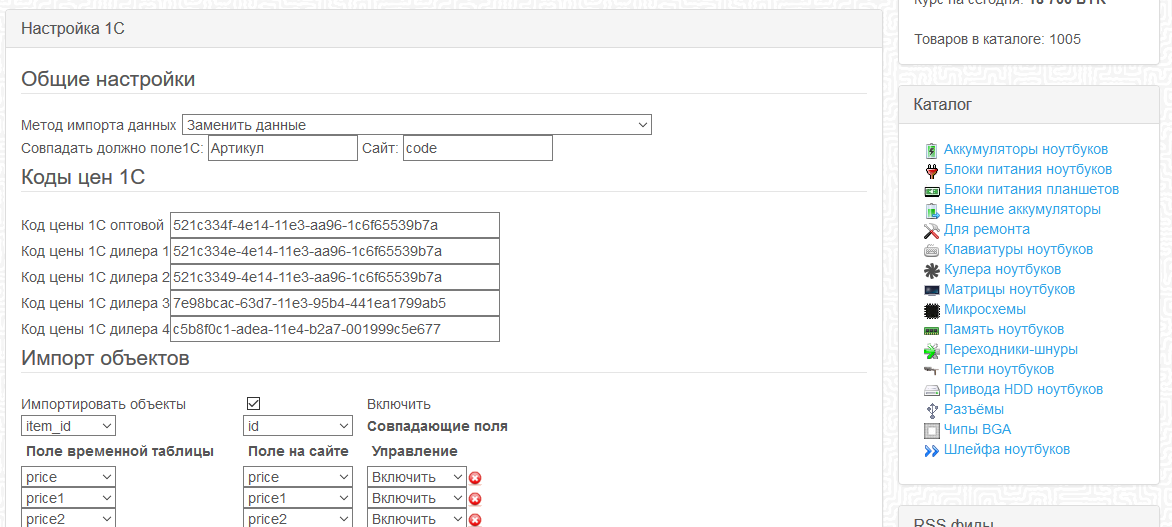Visit Петли ноутбуков category
1172x527 pixels.
[999, 370]
